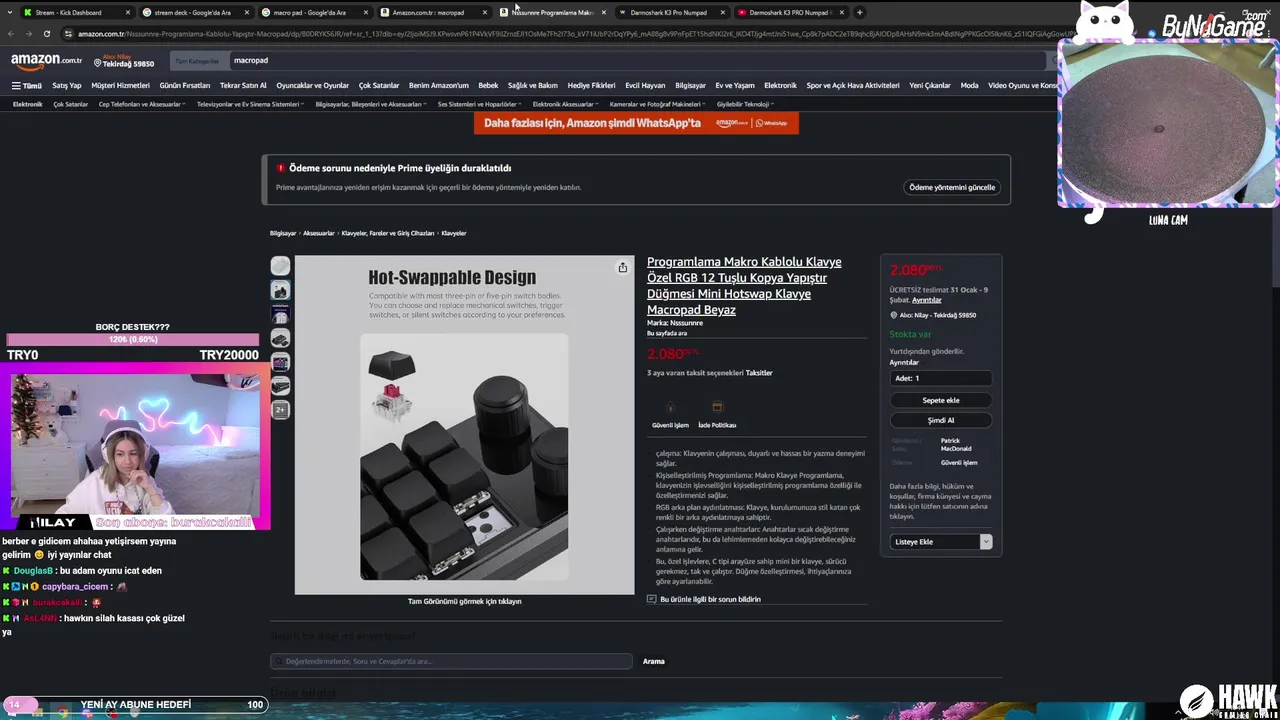This screenshot has width=1280, height=720.
Task: Open a new browser tab with plus
Action: 860,12
